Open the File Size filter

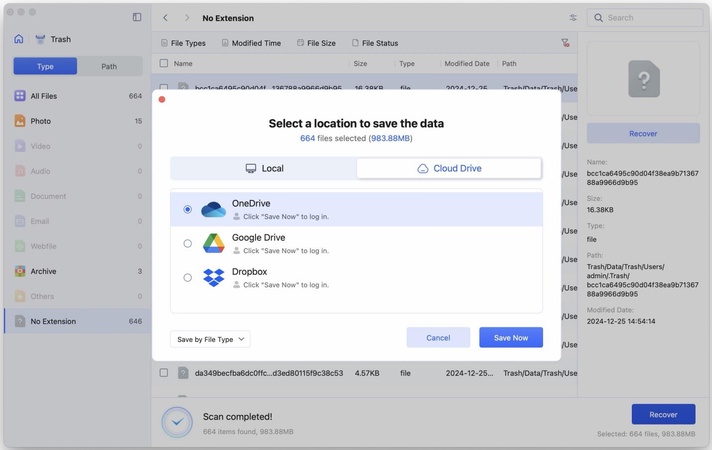(x=316, y=43)
